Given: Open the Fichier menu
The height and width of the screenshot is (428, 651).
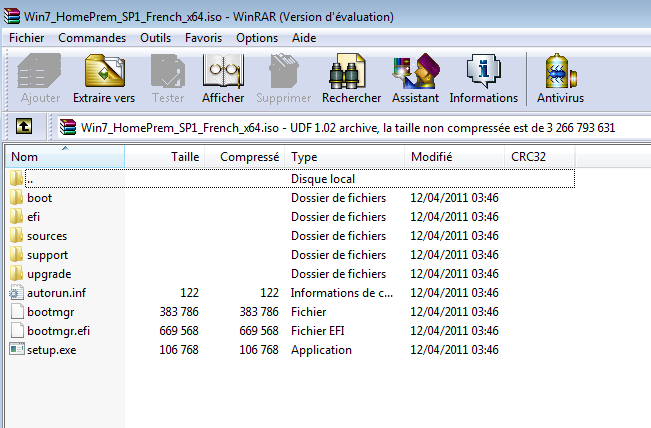Looking at the screenshot, I should (x=27, y=38).
